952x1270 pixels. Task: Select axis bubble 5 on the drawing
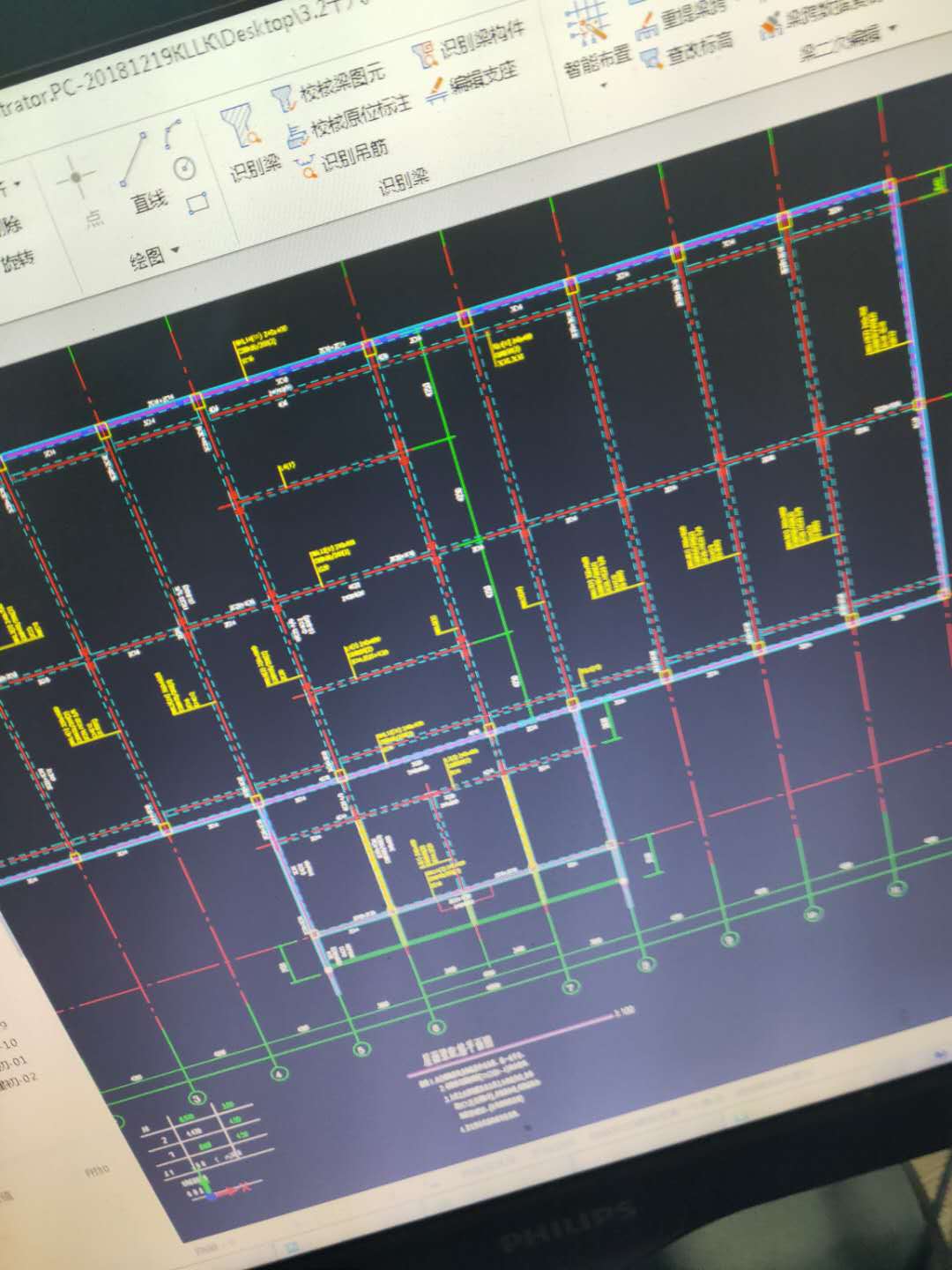(360, 1050)
